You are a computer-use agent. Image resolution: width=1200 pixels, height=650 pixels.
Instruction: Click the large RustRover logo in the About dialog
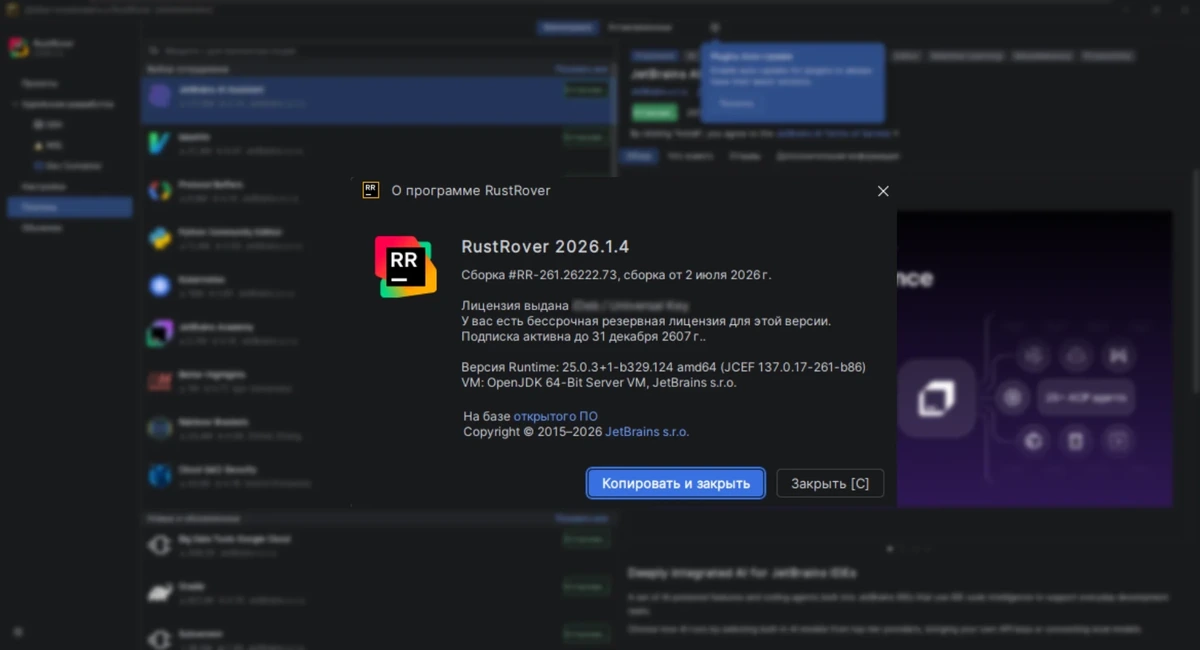pyautogui.click(x=405, y=267)
